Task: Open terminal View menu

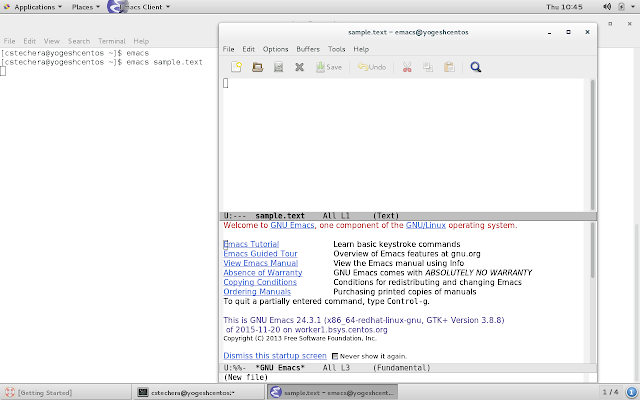Action: point(52,41)
